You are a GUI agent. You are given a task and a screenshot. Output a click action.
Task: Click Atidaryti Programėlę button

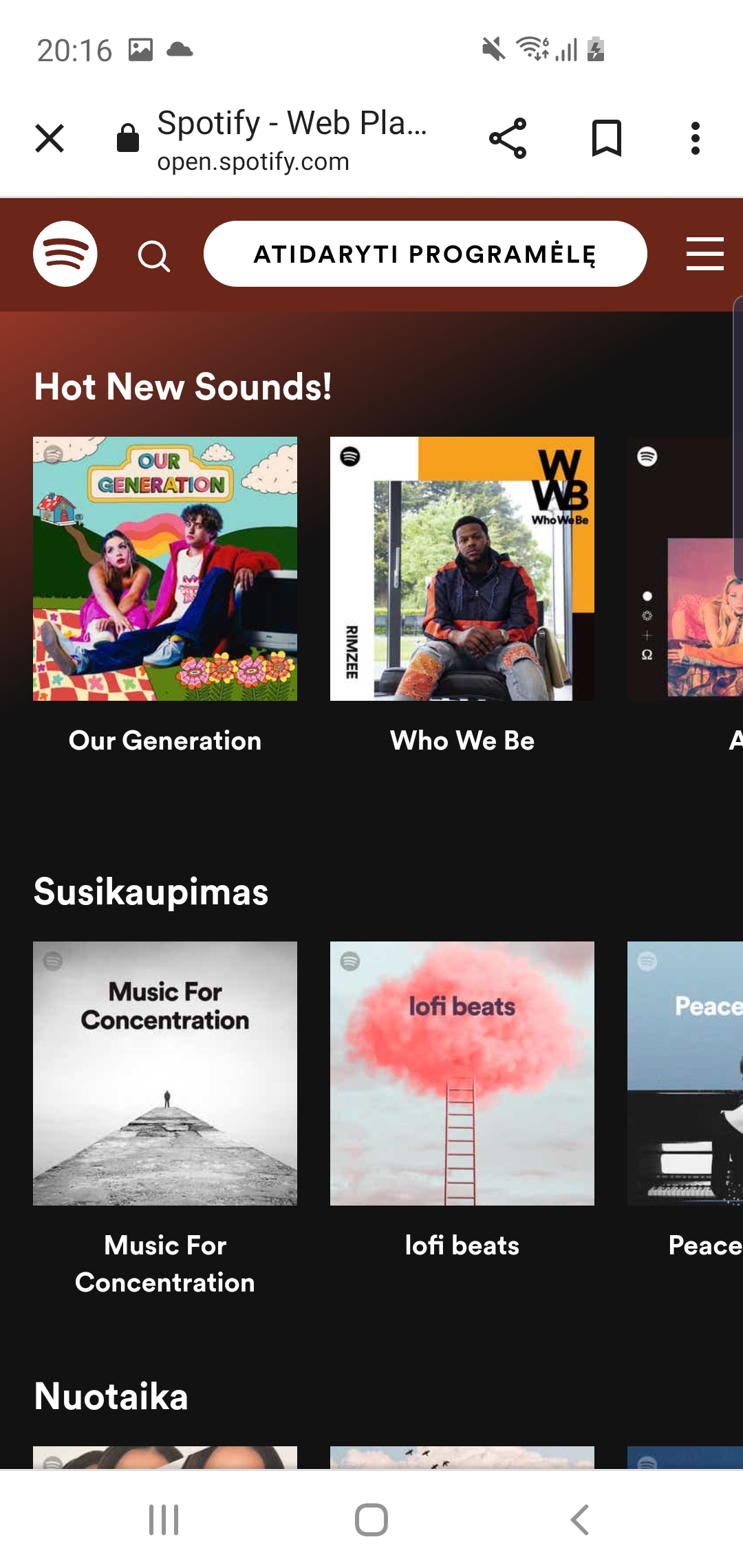point(425,254)
